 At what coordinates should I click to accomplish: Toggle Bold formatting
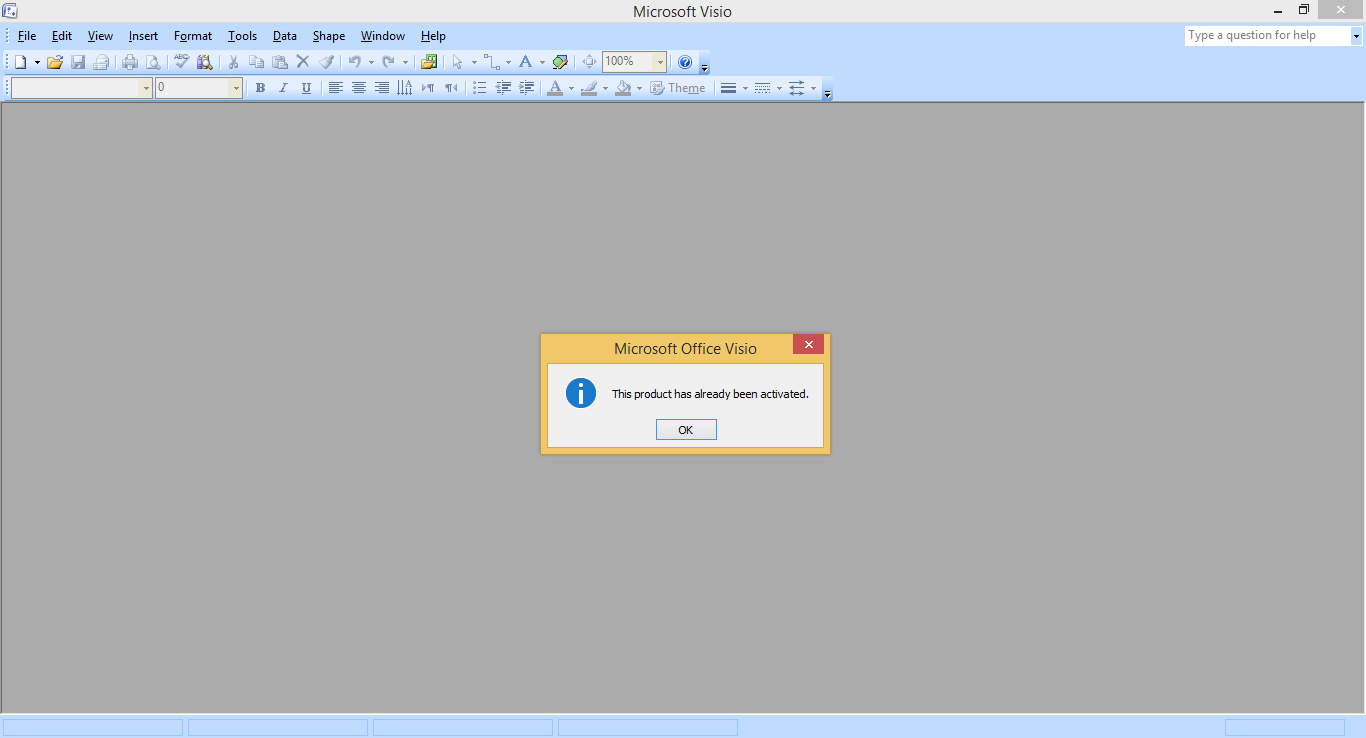pyautogui.click(x=260, y=88)
